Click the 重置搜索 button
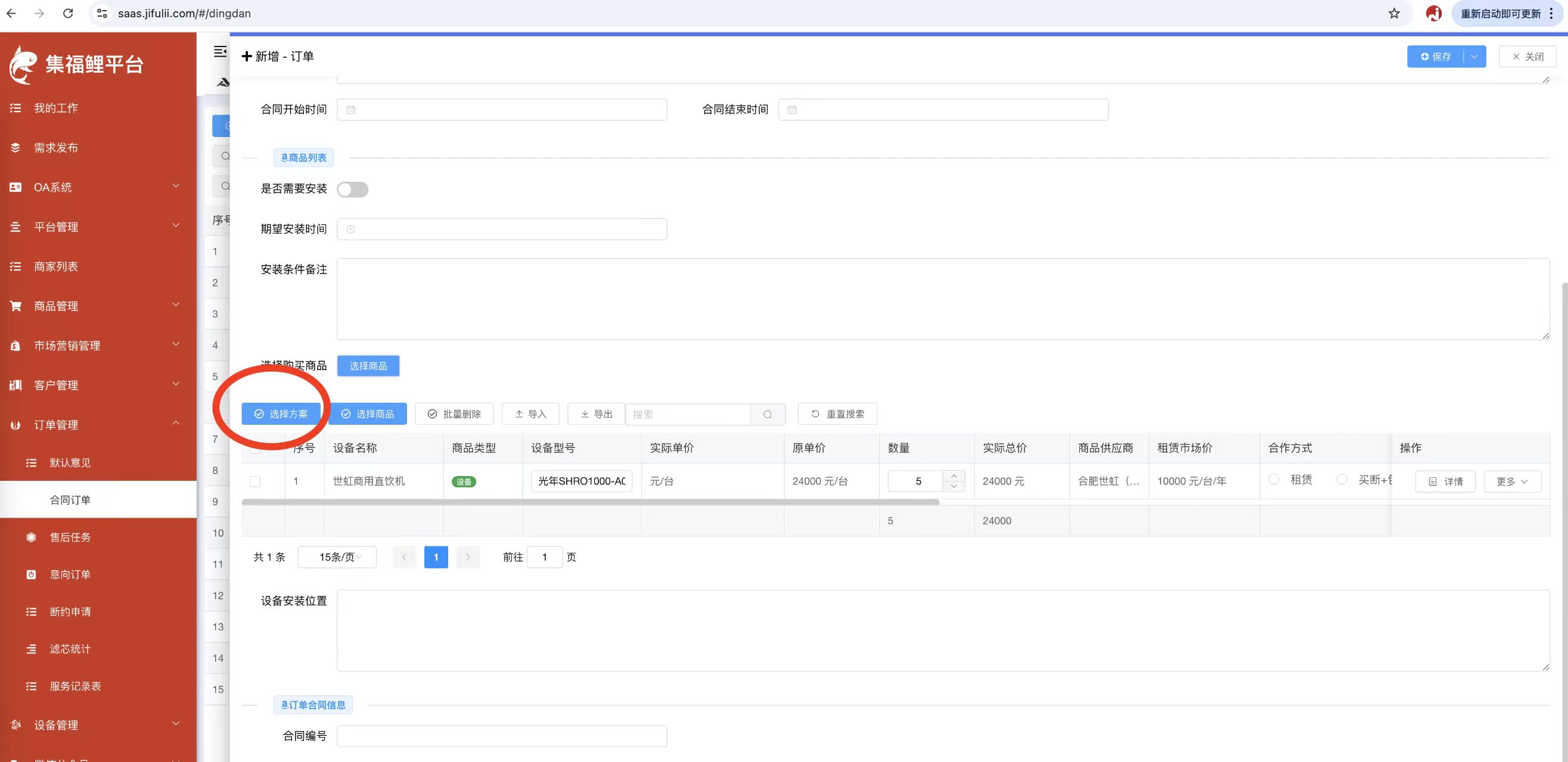Viewport: 1568px width, 762px height. [x=837, y=414]
